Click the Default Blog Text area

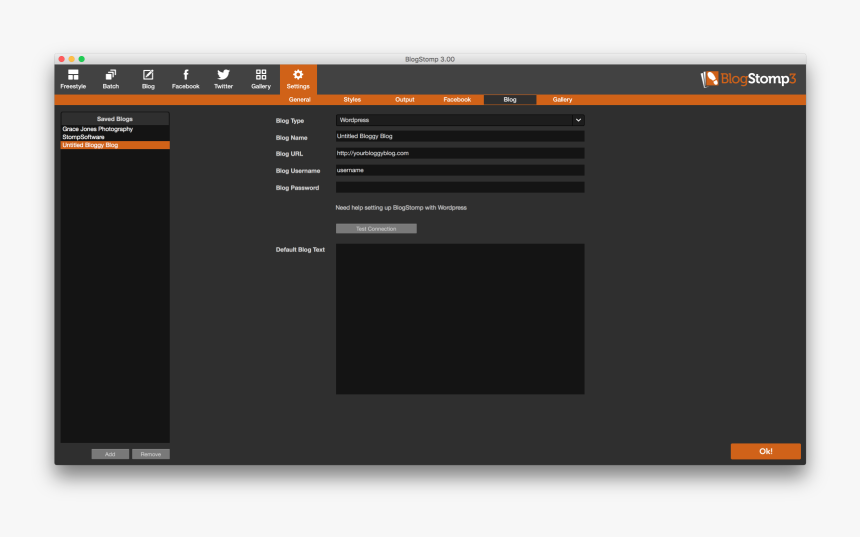[460, 319]
